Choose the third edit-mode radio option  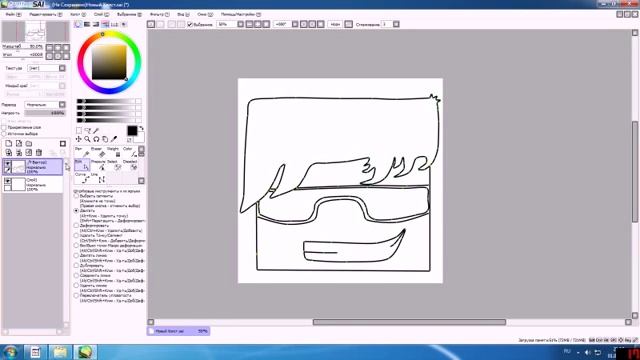click(x=76, y=225)
